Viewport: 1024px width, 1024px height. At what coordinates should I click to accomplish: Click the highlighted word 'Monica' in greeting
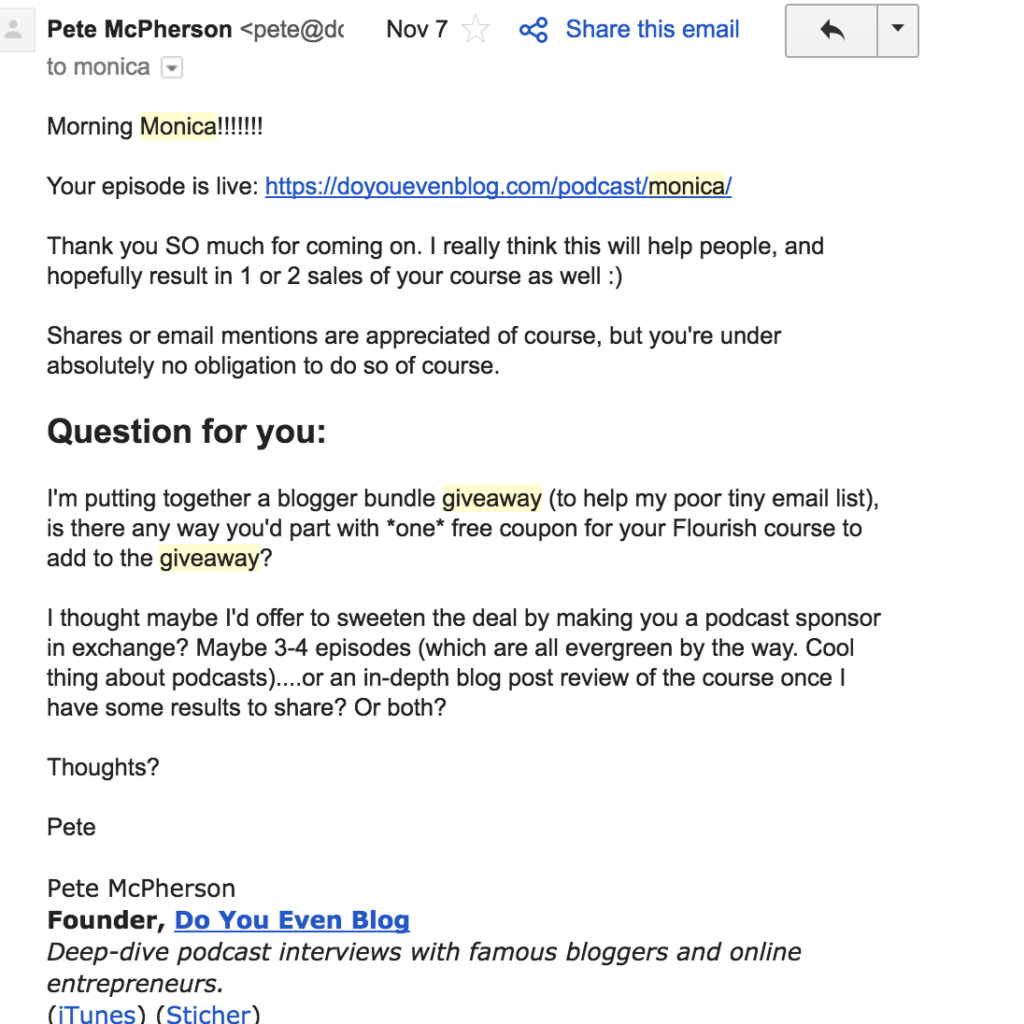tap(178, 127)
